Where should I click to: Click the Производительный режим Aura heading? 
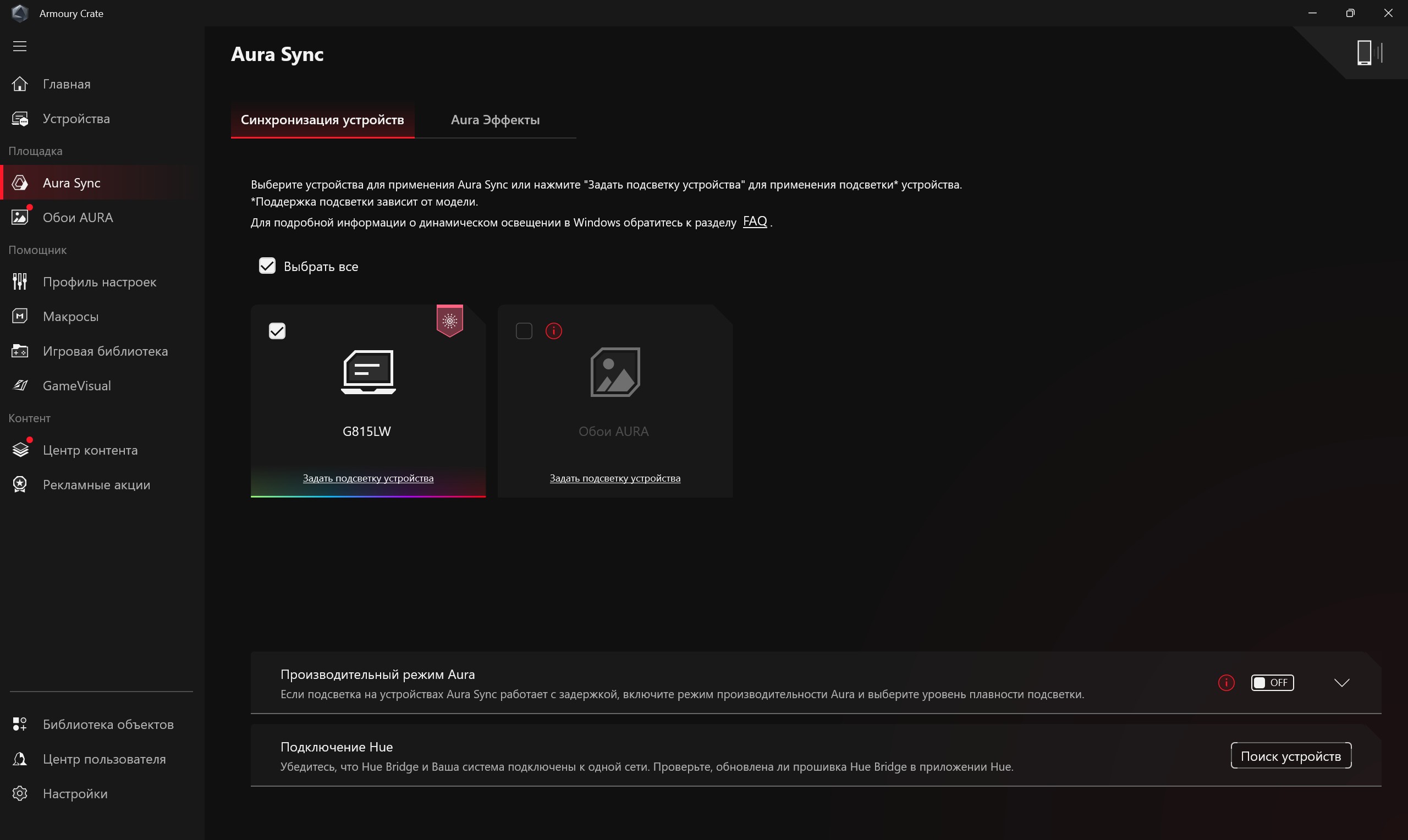coord(378,675)
